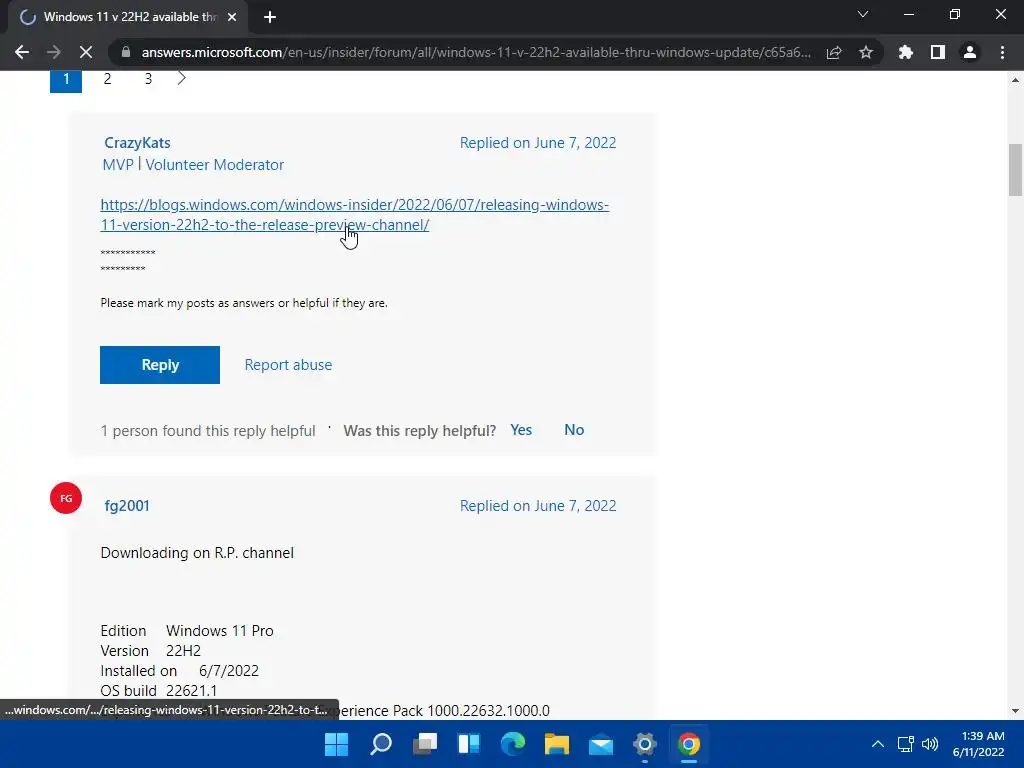The width and height of the screenshot is (1024, 768).
Task: Open the clock and date panel
Action: click(978, 744)
